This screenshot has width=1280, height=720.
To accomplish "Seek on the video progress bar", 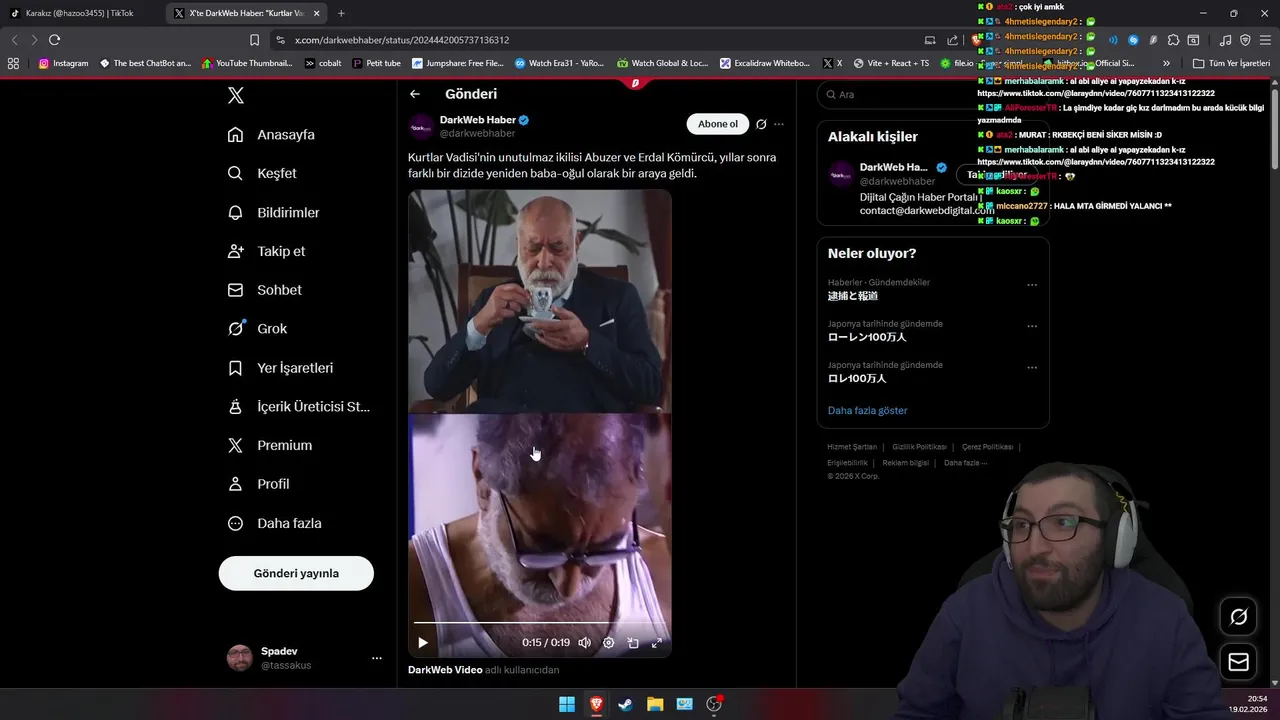I will (x=540, y=623).
